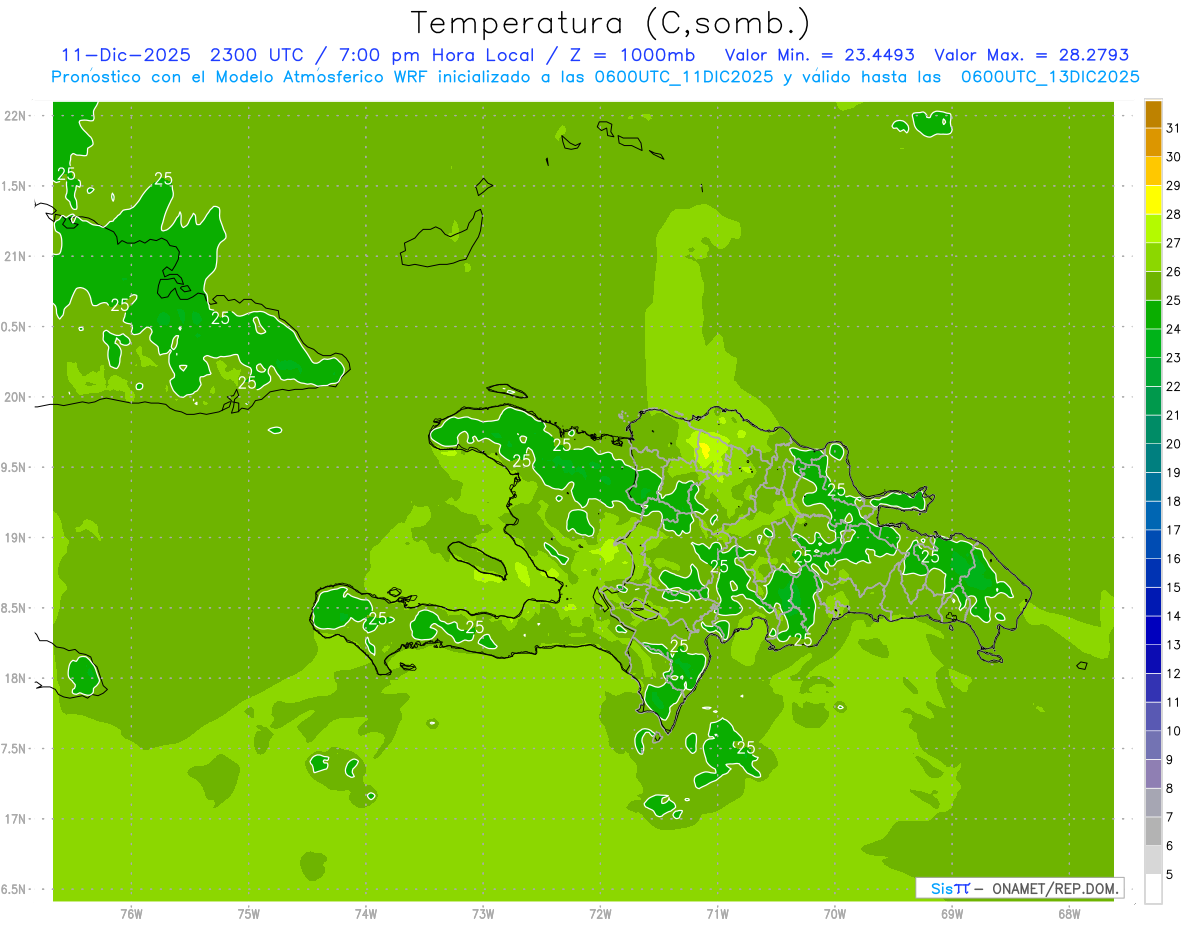Click the '17N' latitude axis label
Screen dimensions: 1200x927
[16, 819]
